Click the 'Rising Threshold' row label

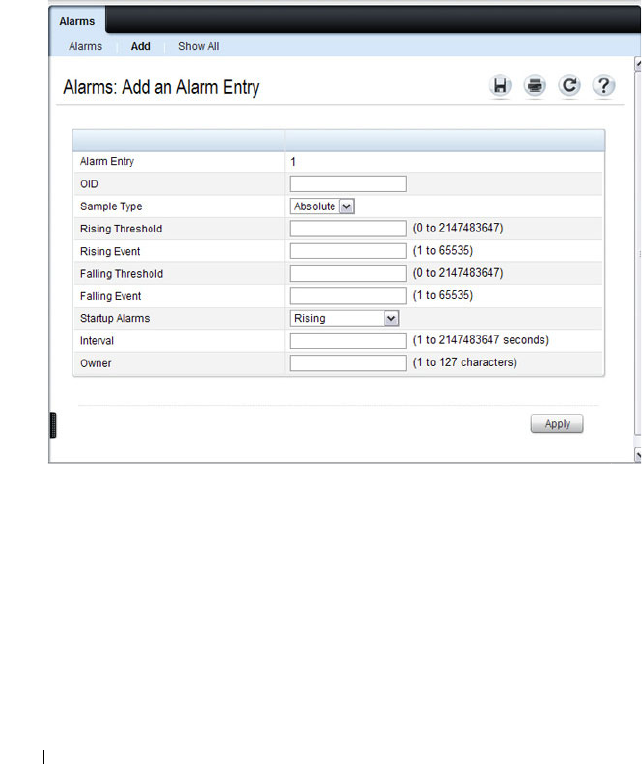pos(121,229)
